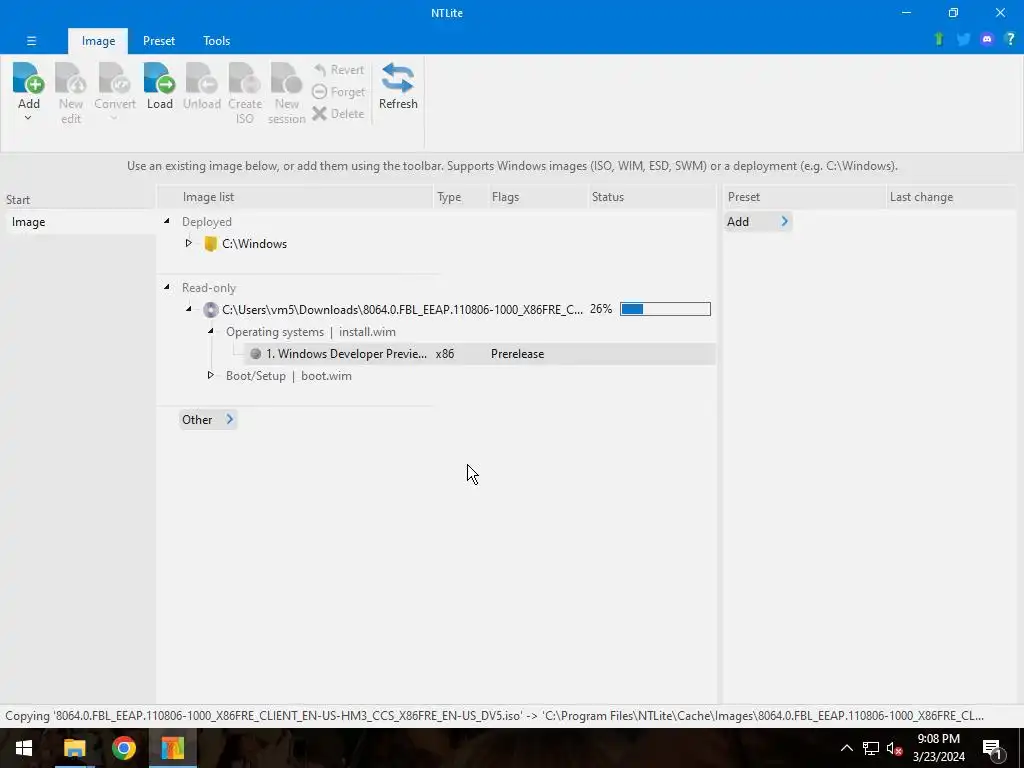The width and height of the screenshot is (1024, 768).
Task: Select the 8064.0.FBL_EEAP ISO path row
Action: click(402, 310)
